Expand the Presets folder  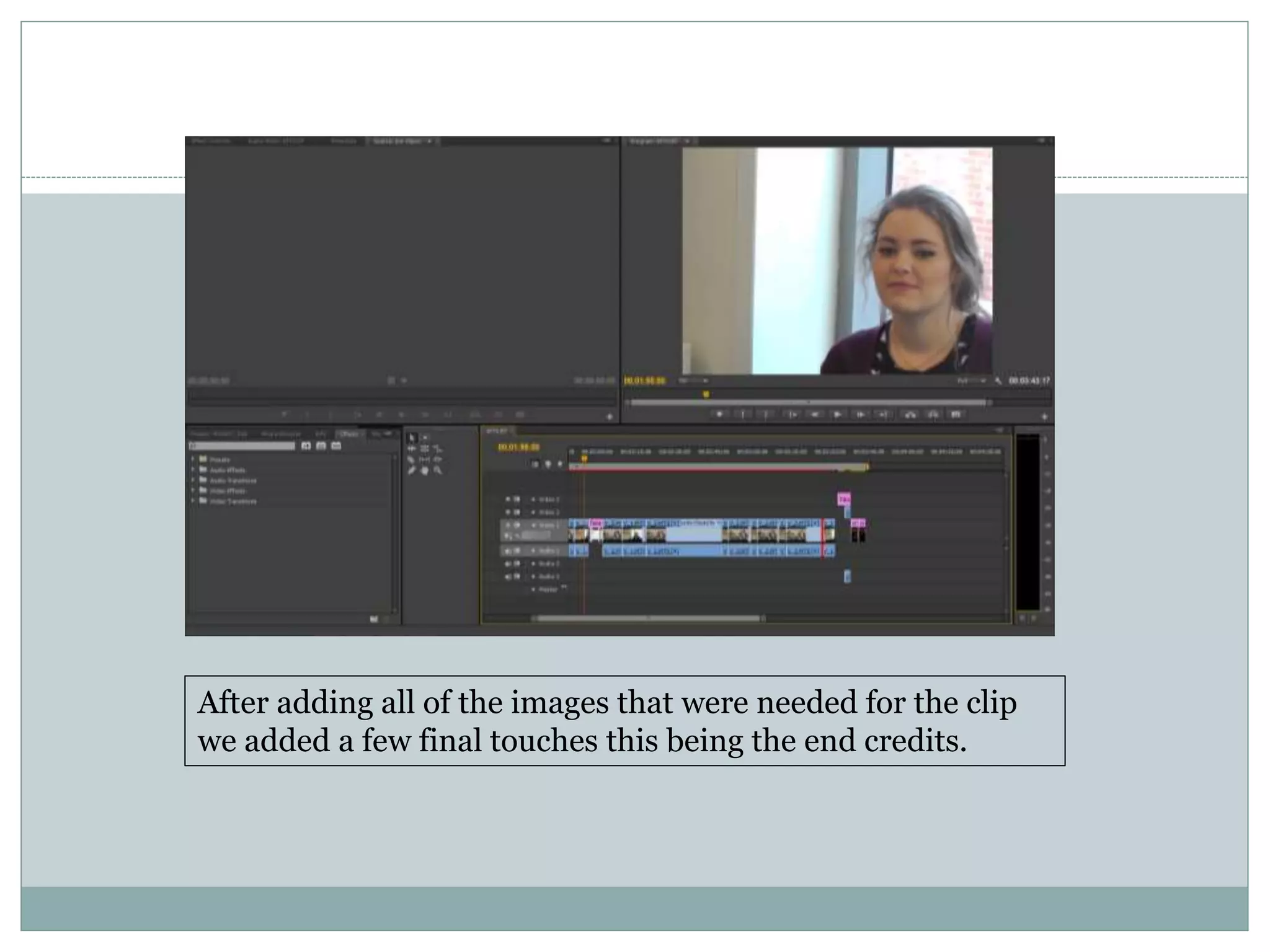click(193, 459)
